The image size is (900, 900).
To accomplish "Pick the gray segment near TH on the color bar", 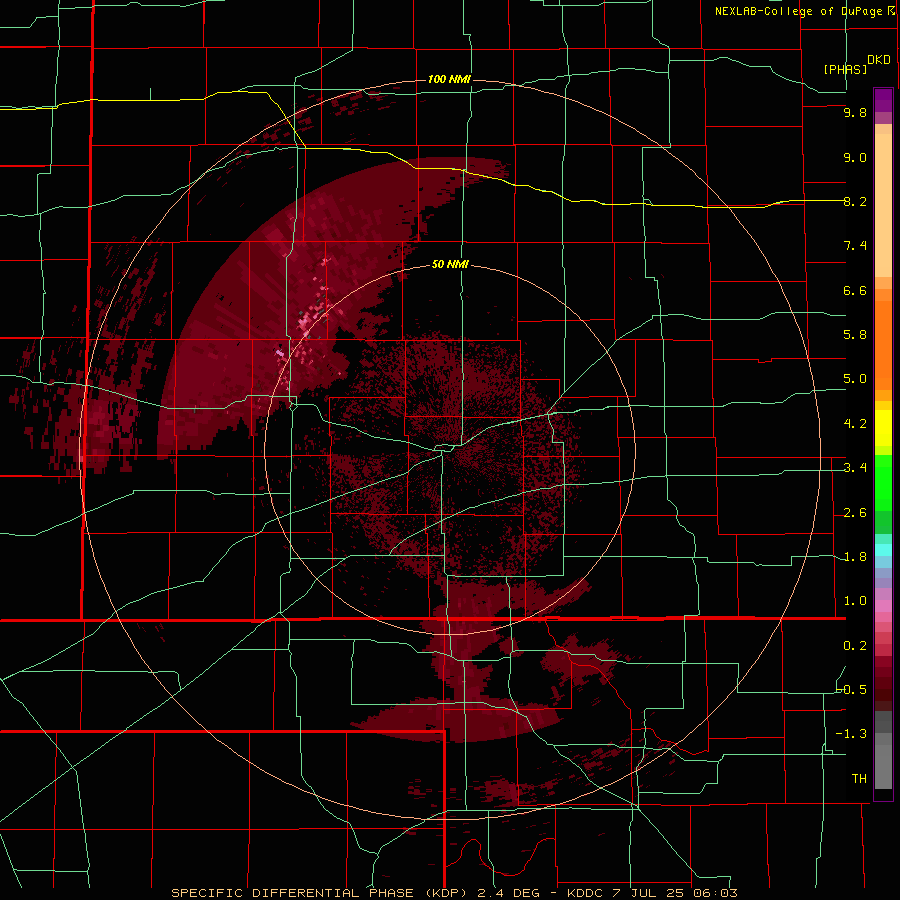I will point(883,763).
